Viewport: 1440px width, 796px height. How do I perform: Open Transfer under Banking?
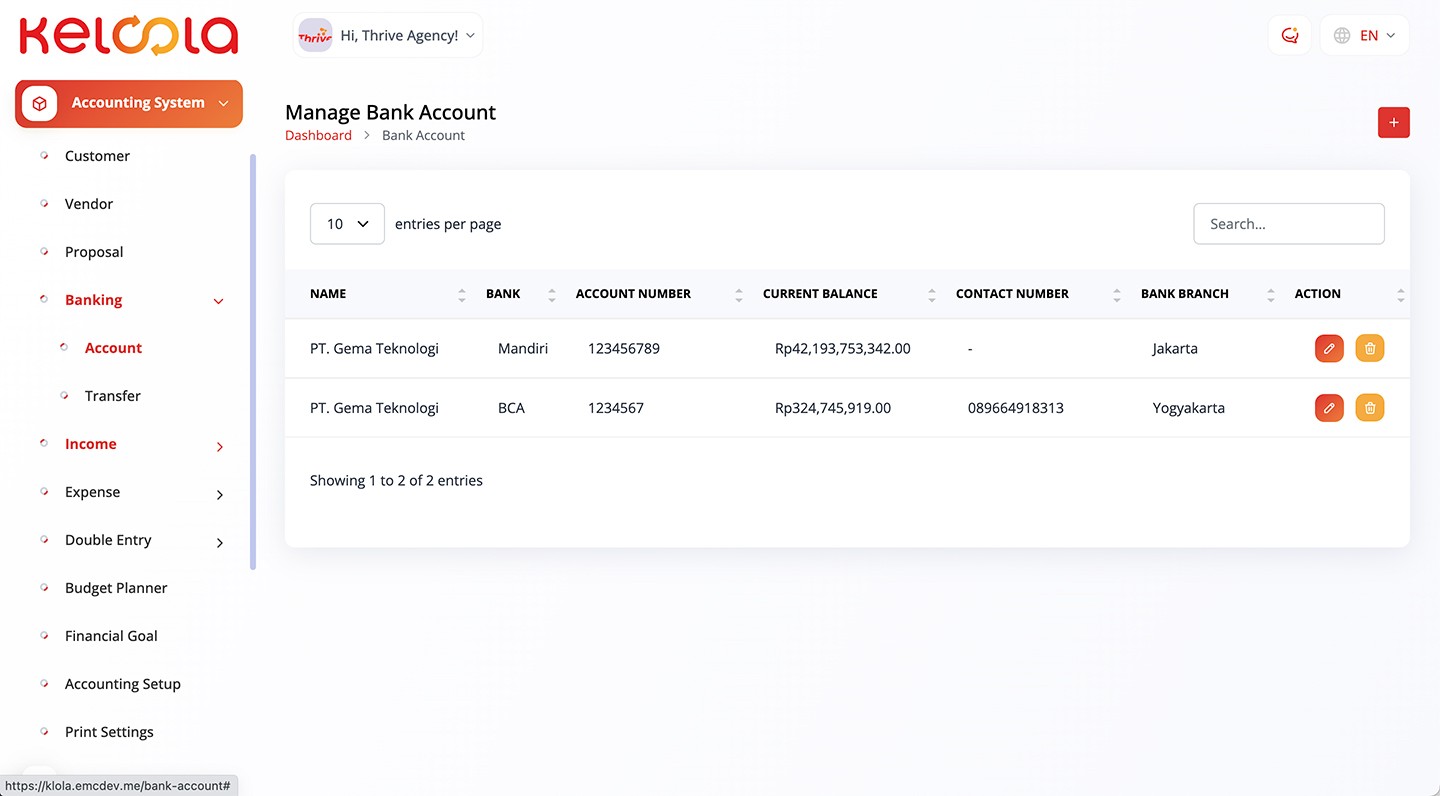click(x=112, y=396)
